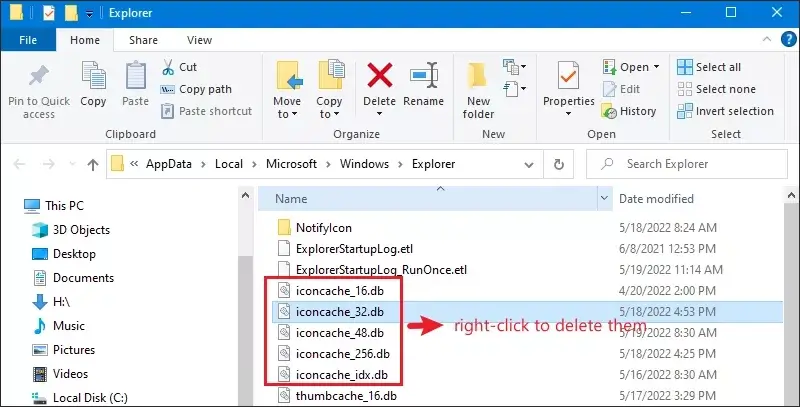800x407 pixels.
Task: Select the ExplorerStartupLog.etl file
Action: tap(345, 249)
